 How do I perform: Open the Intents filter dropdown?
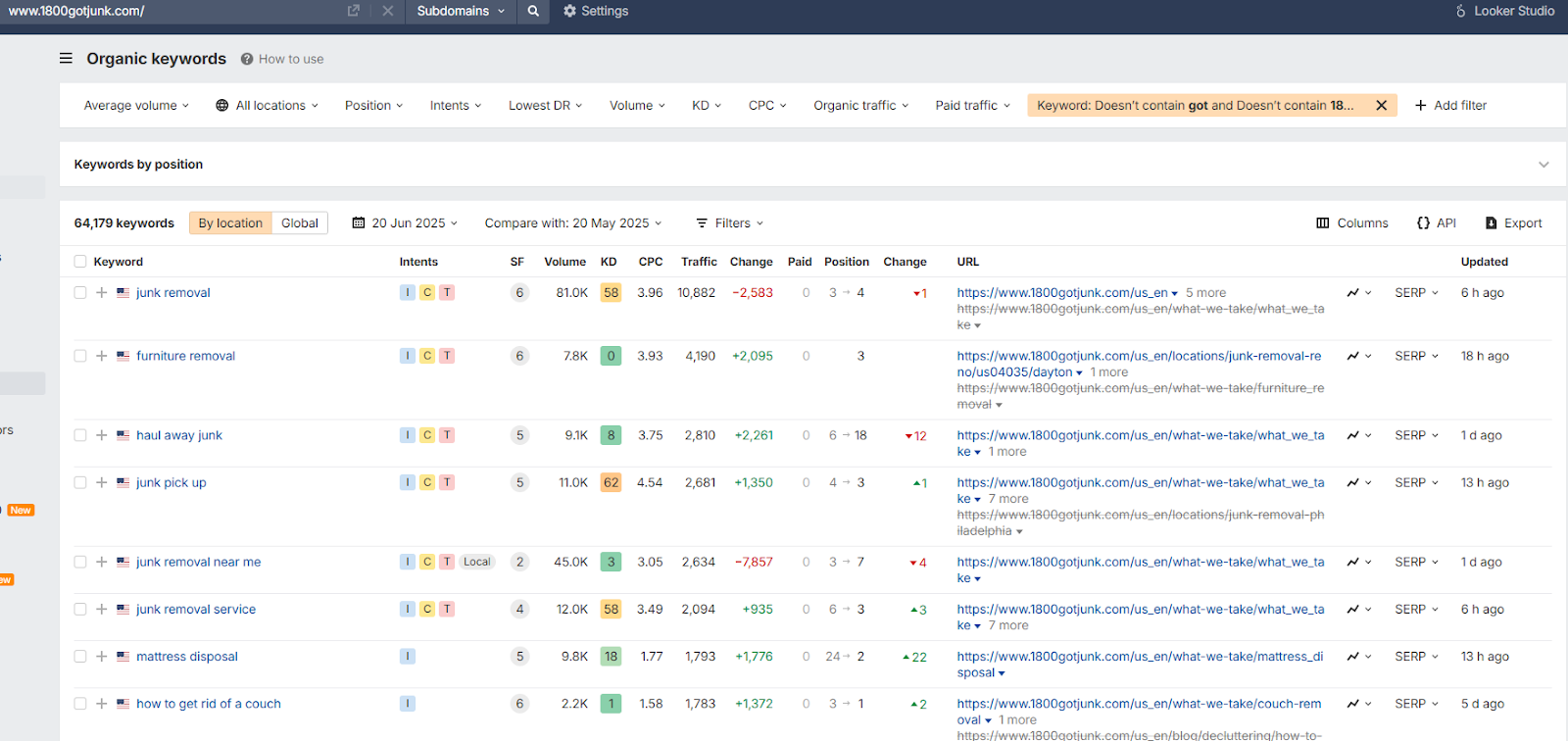[456, 106]
